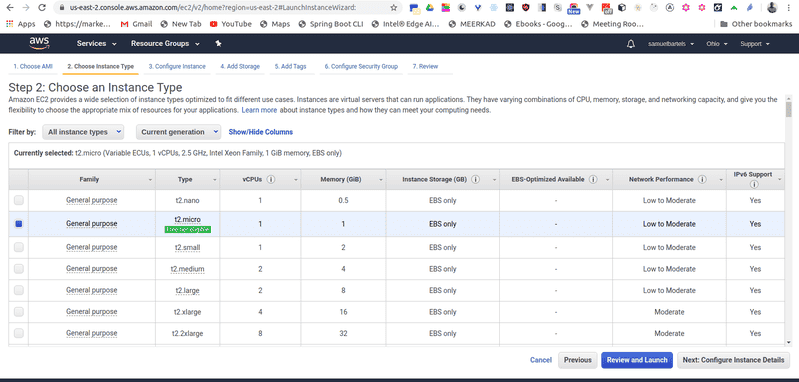Go to step 3. Configure Instance
The height and width of the screenshot is (382, 799).
pos(177,66)
